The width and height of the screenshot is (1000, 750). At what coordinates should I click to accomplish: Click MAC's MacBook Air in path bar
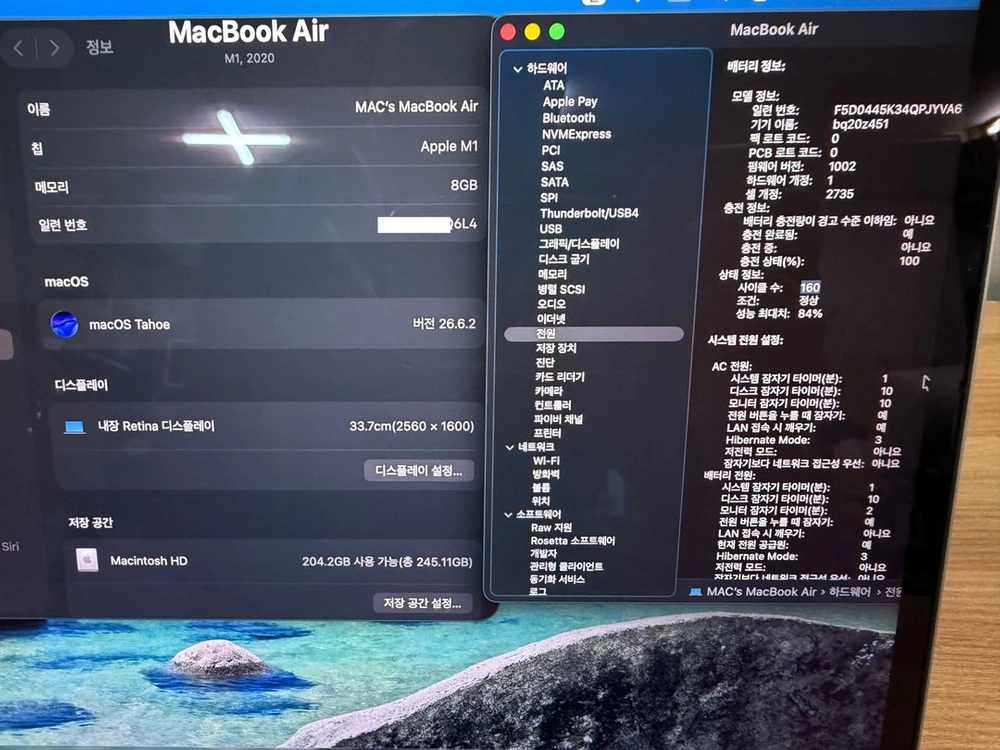(761, 592)
